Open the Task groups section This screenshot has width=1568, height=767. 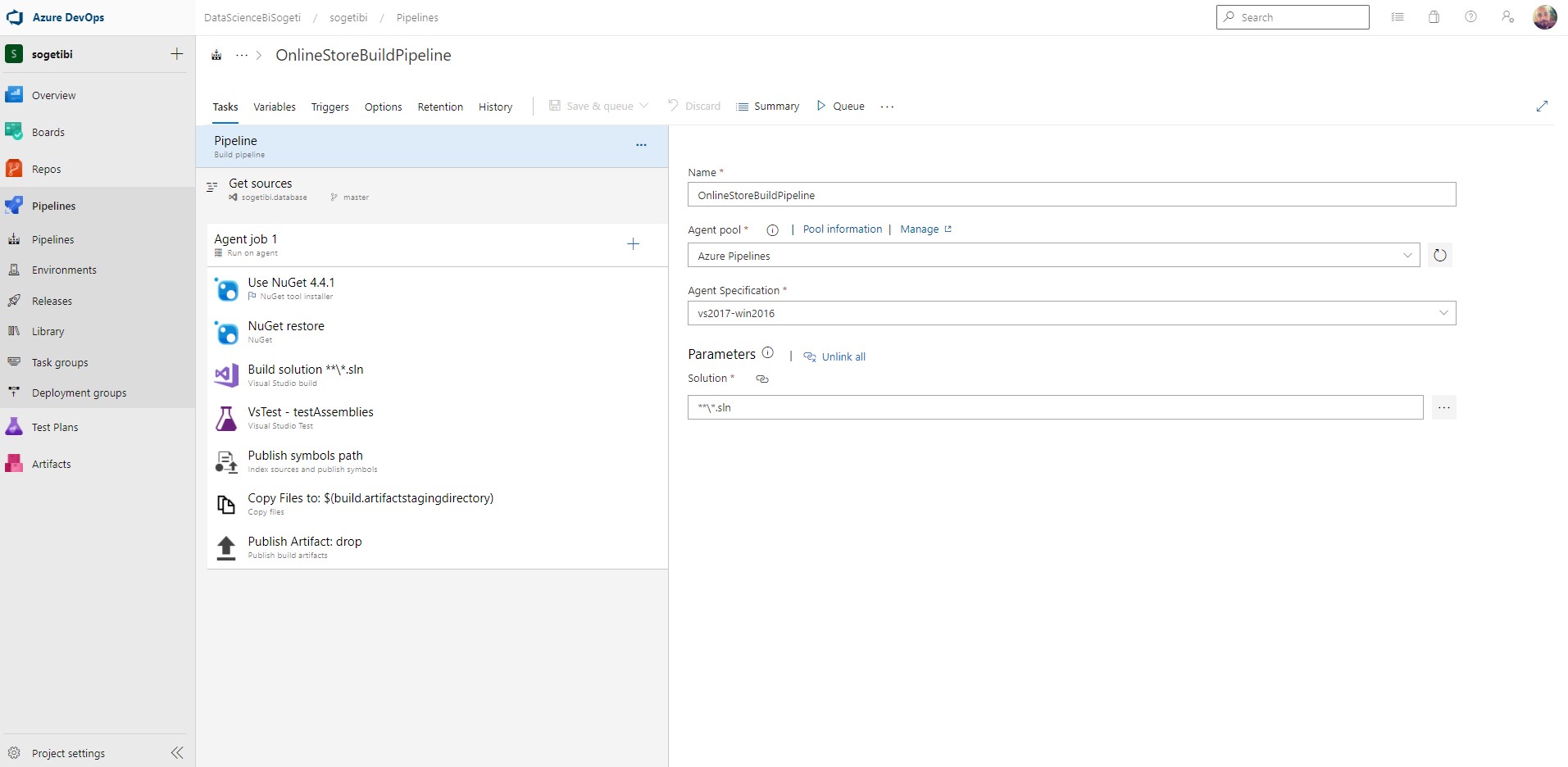tap(59, 361)
